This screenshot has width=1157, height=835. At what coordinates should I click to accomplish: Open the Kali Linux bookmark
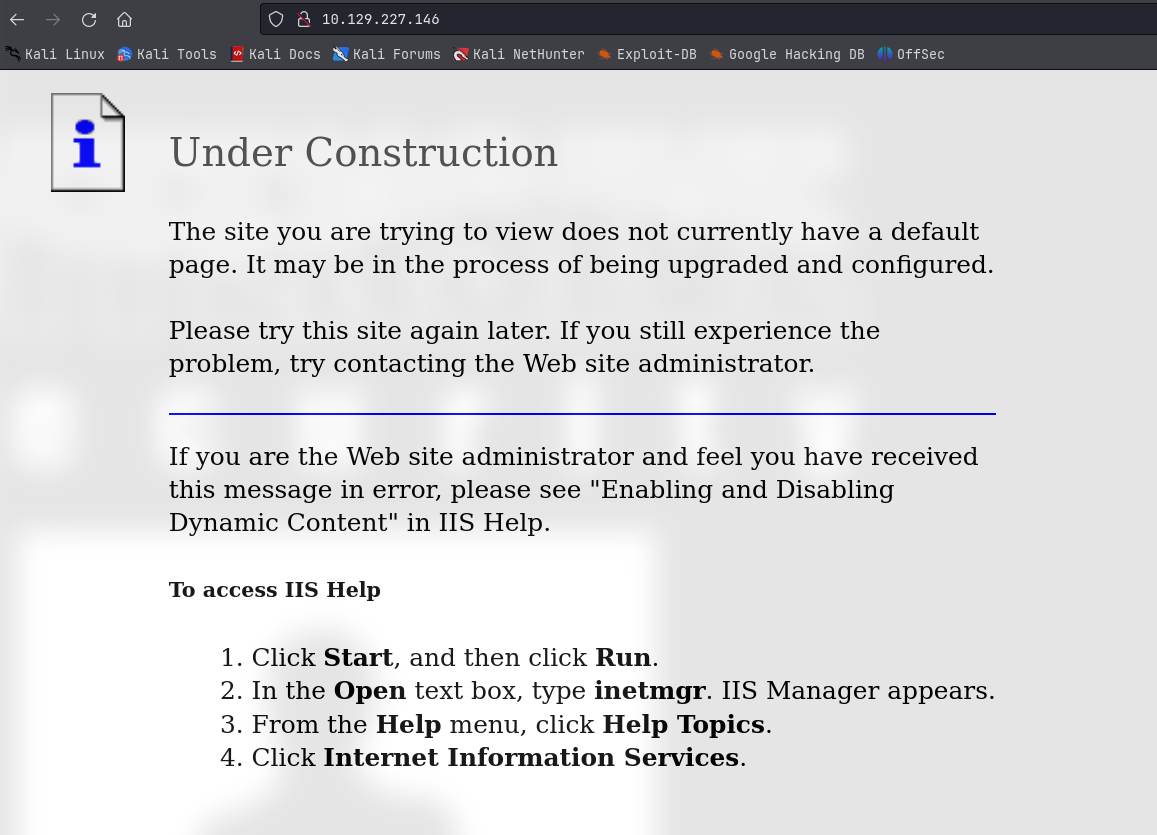[55, 54]
